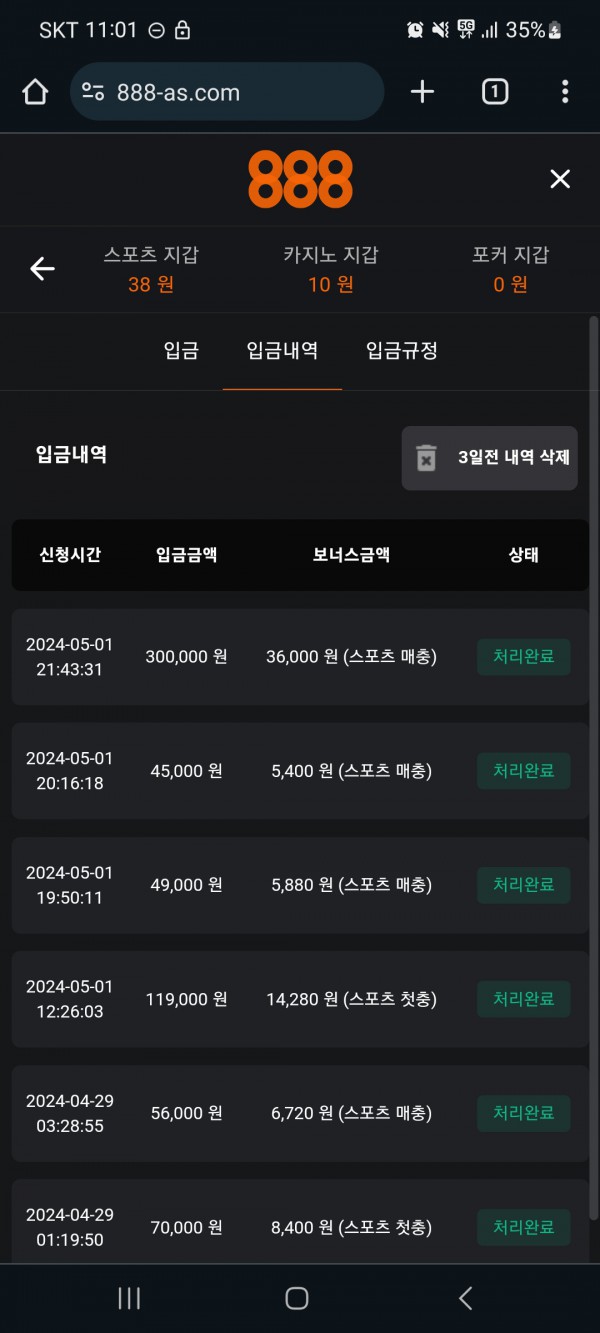Click the trash icon for deleting history
The image size is (600, 1333).
(x=427, y=458)
